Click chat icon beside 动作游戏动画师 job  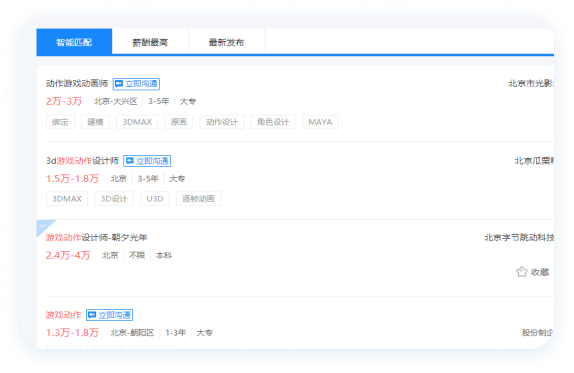pos(136,84)
